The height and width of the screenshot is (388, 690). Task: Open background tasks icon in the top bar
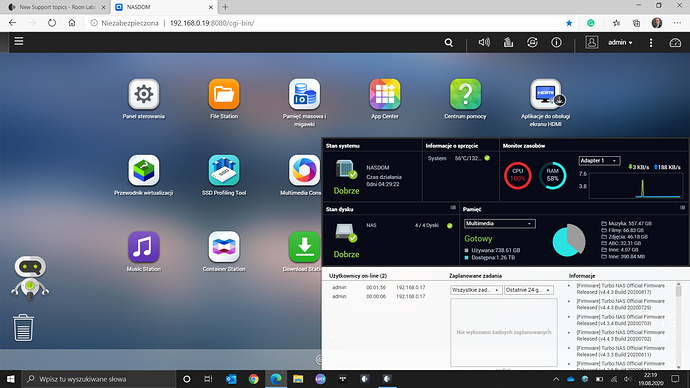point(508,42)
